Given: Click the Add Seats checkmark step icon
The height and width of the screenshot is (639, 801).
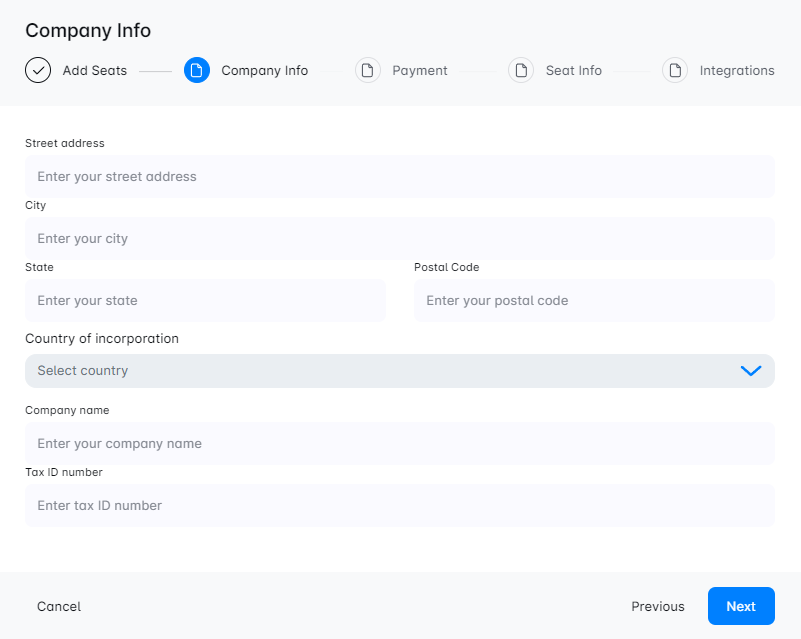Looking at the screenshot, I should (38, 71).
